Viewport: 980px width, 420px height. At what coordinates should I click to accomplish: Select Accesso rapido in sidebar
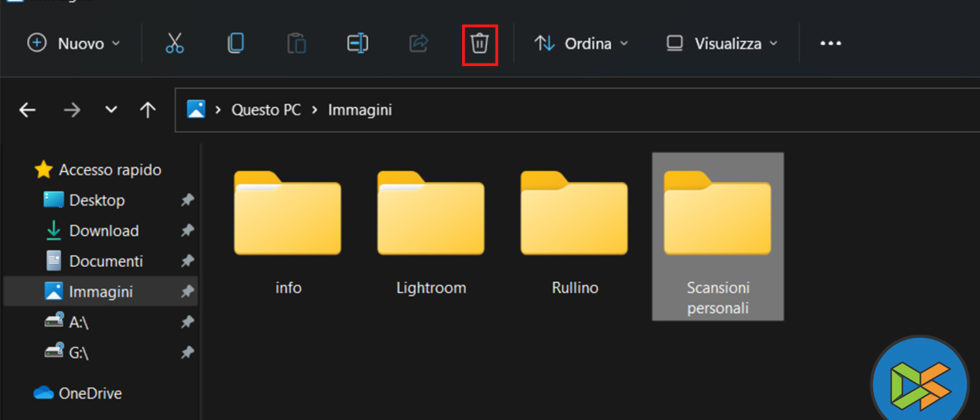[x=98, y=169]
